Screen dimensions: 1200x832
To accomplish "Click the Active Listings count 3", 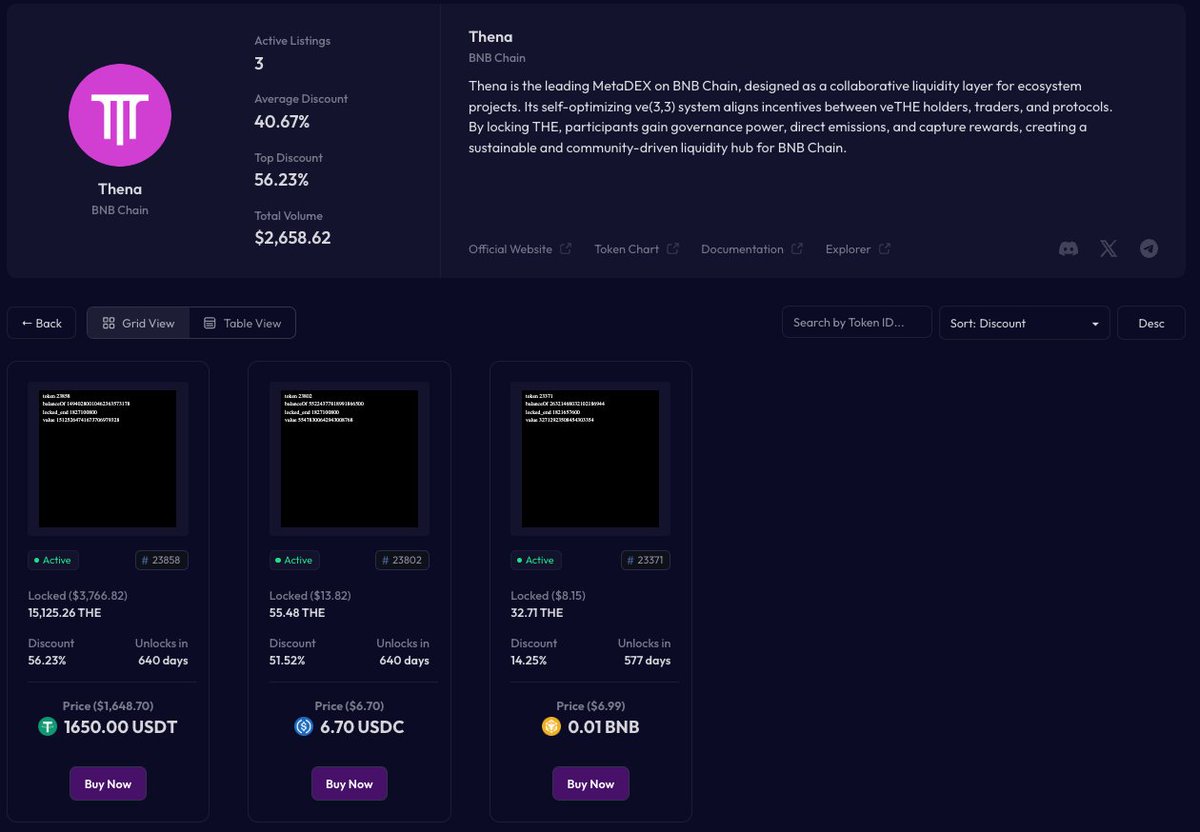I will (x=259, y=64).
